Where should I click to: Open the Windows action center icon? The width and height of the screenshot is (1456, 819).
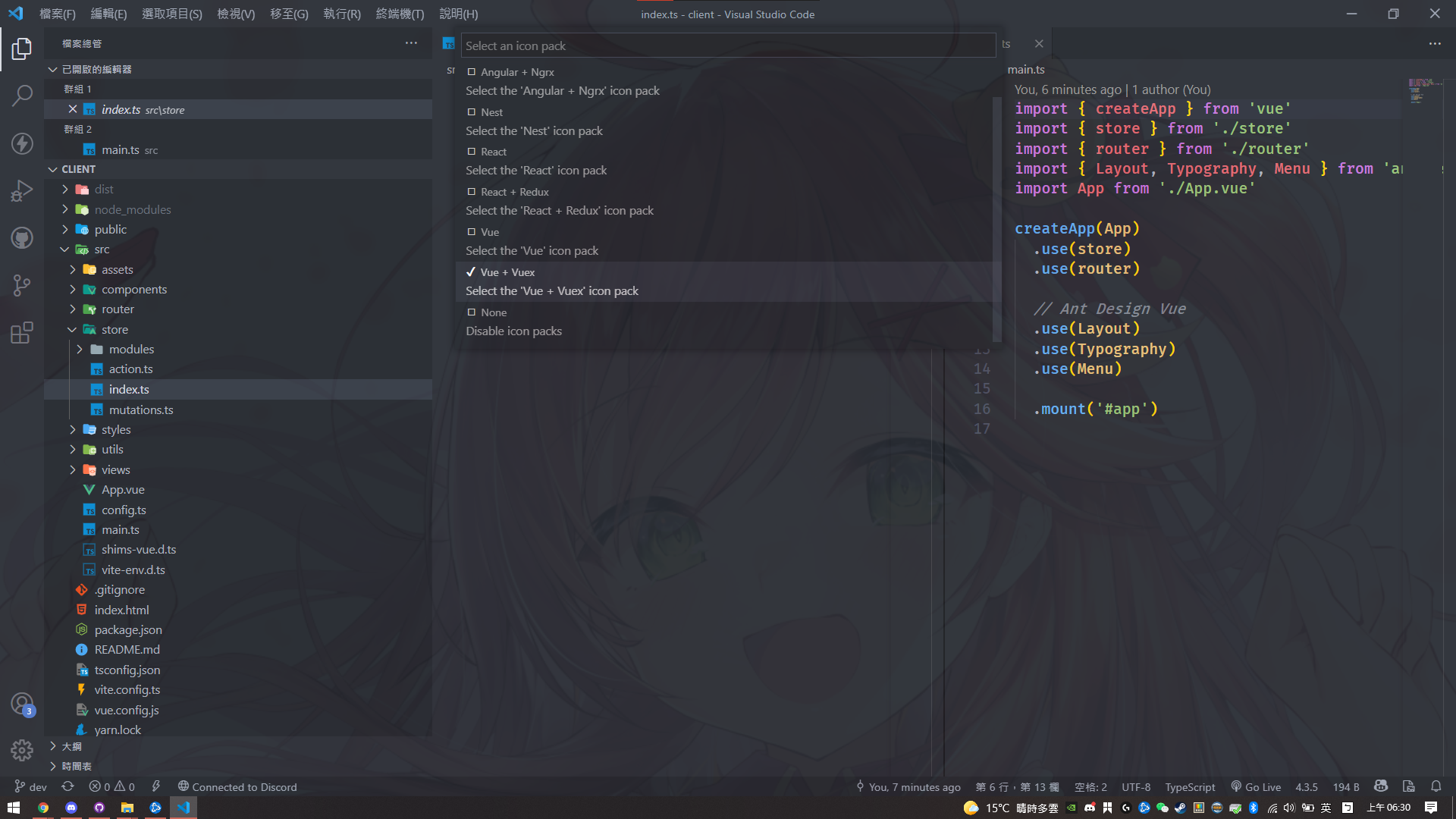(1431, 808)
